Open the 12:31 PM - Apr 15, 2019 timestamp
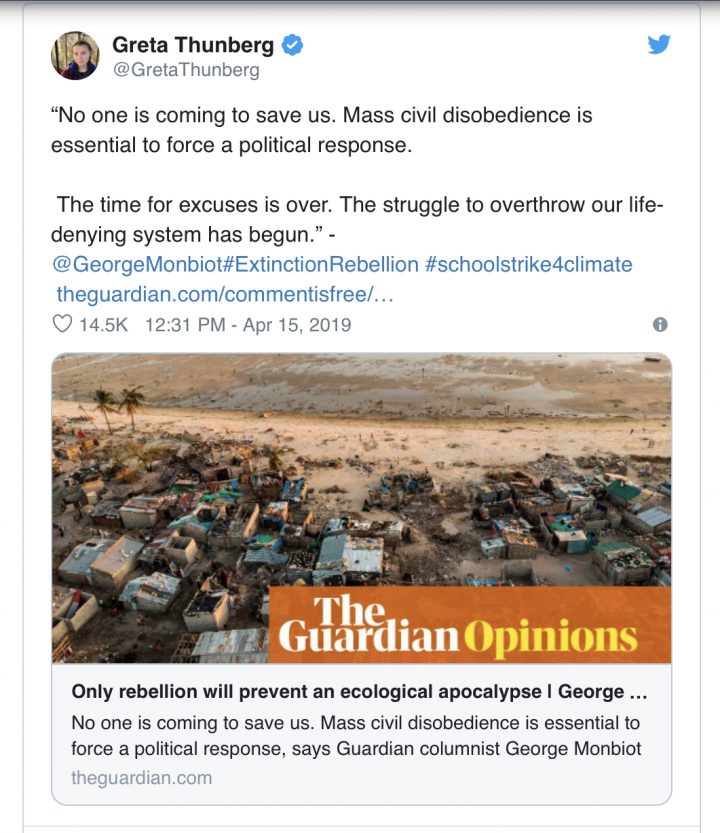Viewport: 720px width, 833px height. 248,324
